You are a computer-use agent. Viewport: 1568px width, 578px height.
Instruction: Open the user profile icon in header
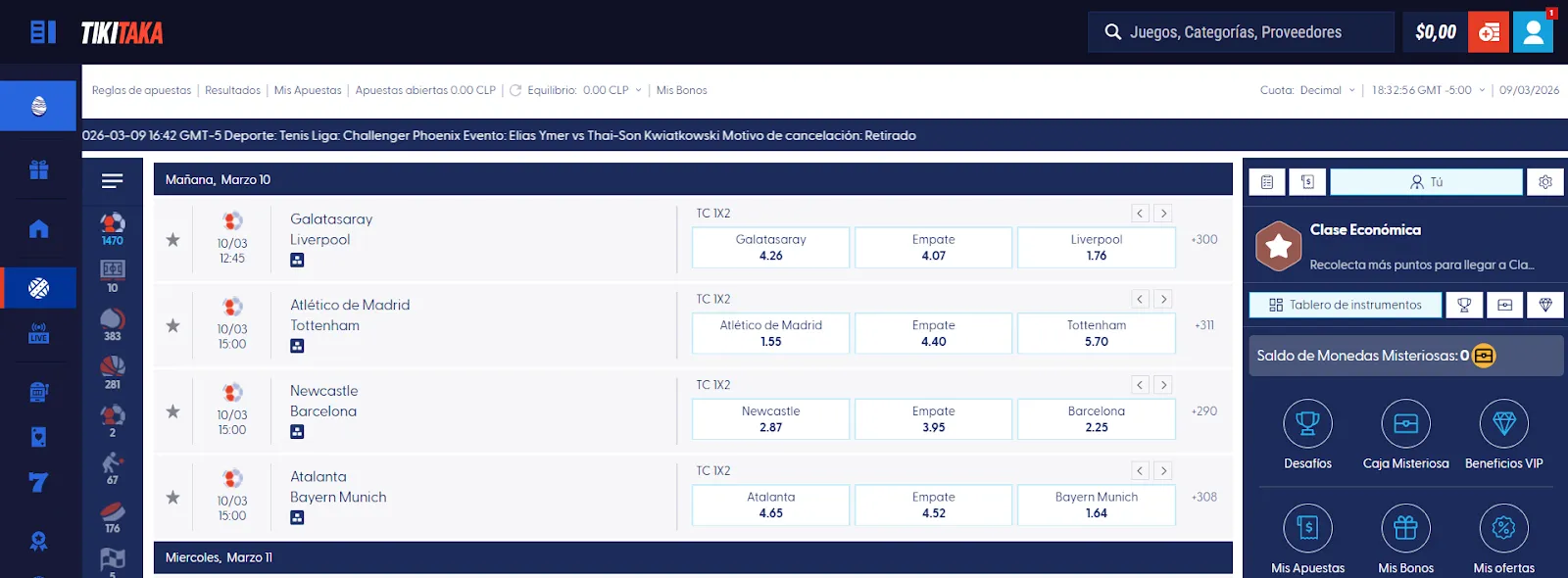pos(1533,32)
